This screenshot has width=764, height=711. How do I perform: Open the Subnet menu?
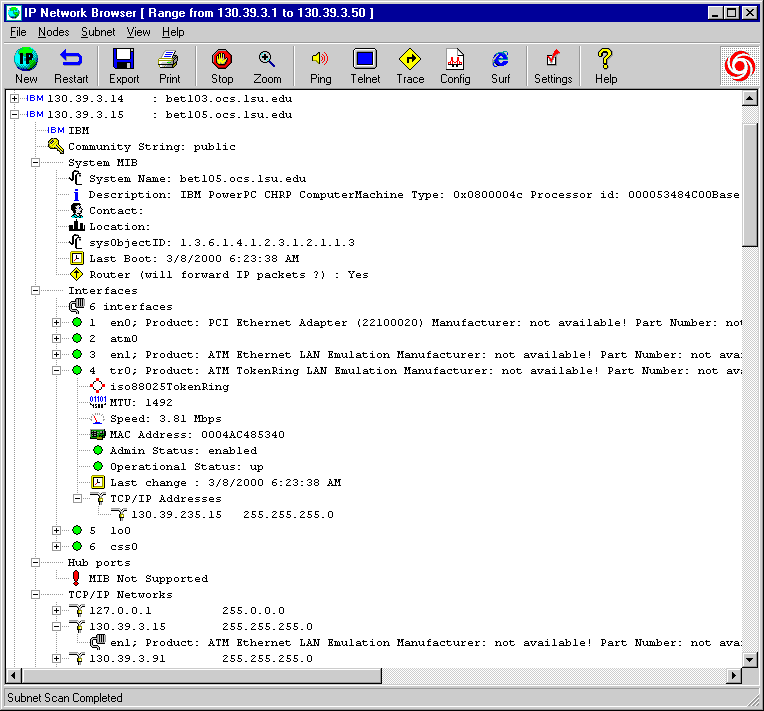[x=98, y=32]
